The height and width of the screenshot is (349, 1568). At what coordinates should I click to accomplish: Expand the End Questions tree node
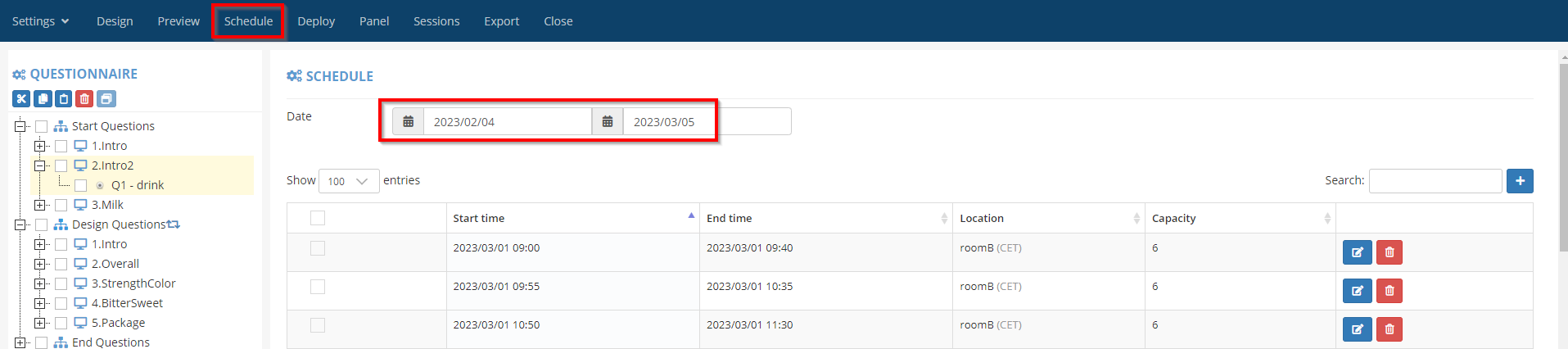20,342
